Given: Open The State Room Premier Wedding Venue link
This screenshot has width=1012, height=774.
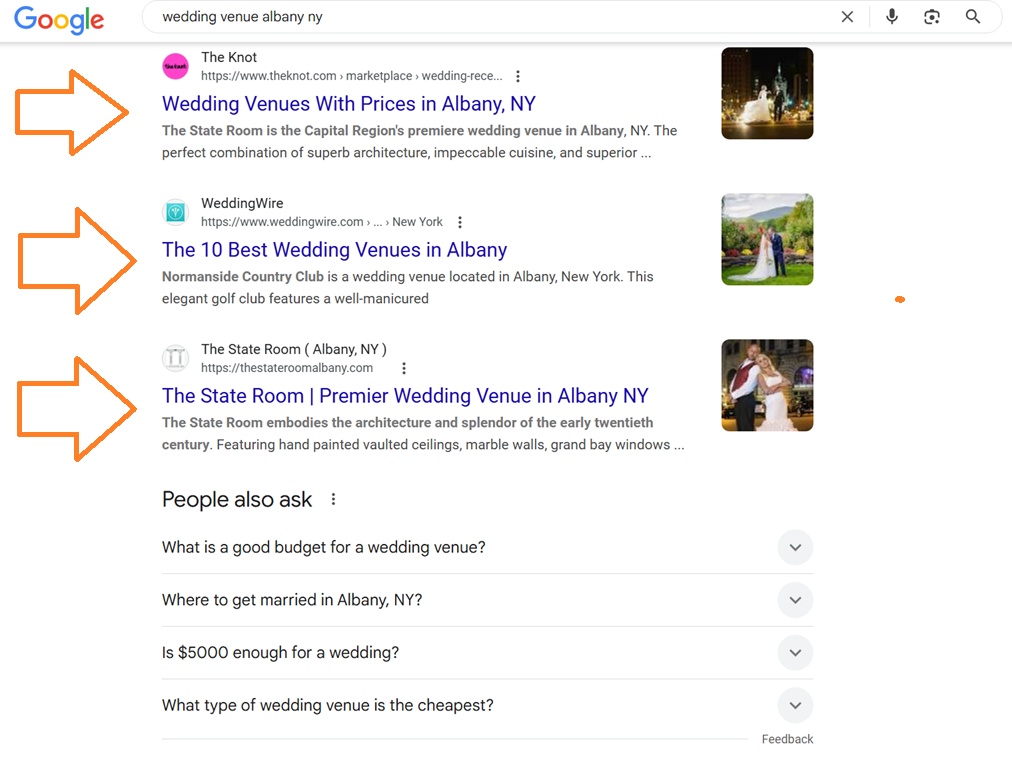Looking at the screenshot, I should 405,396.
